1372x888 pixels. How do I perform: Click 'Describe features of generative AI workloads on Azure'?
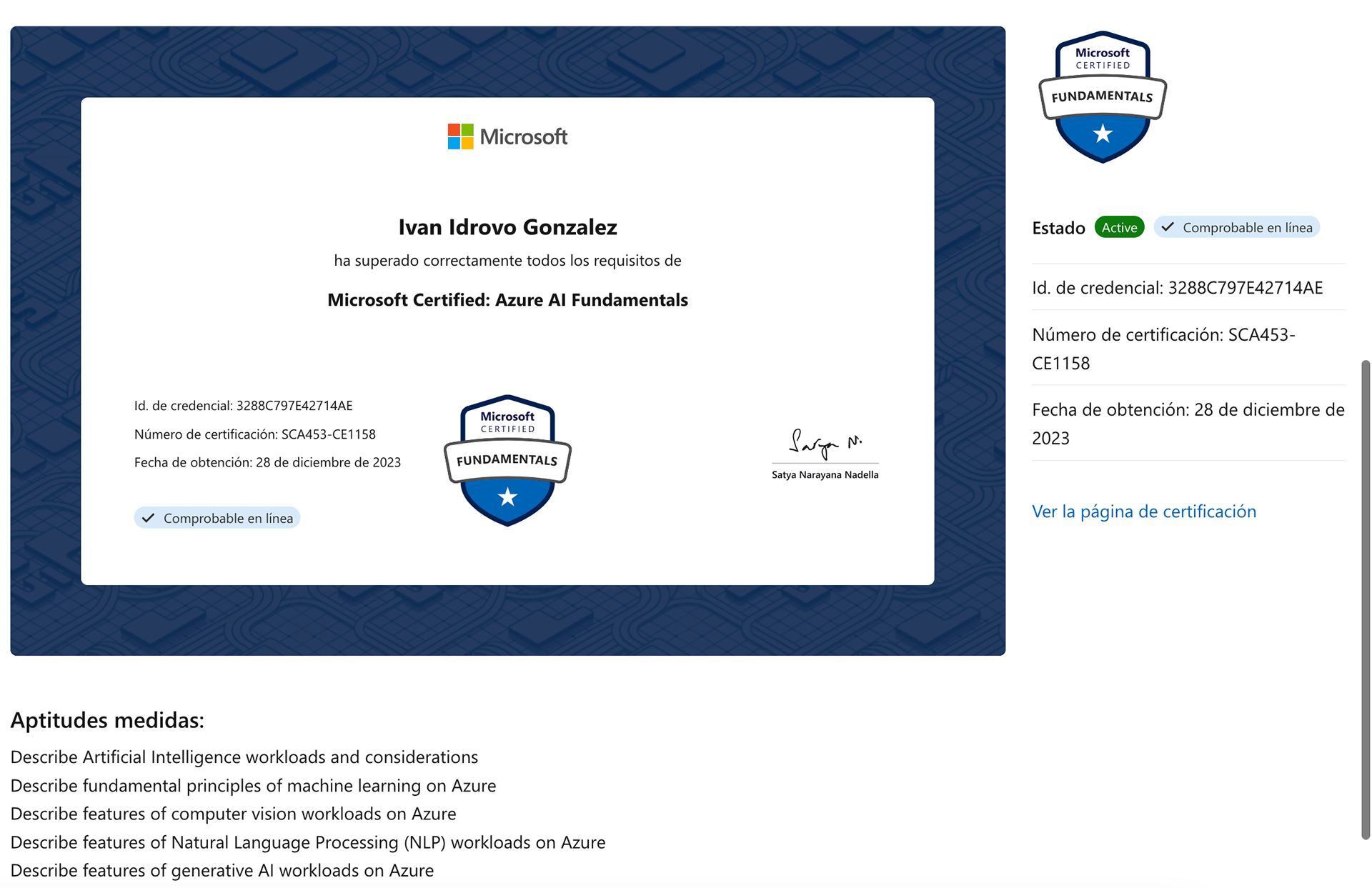tap(222, 871)
